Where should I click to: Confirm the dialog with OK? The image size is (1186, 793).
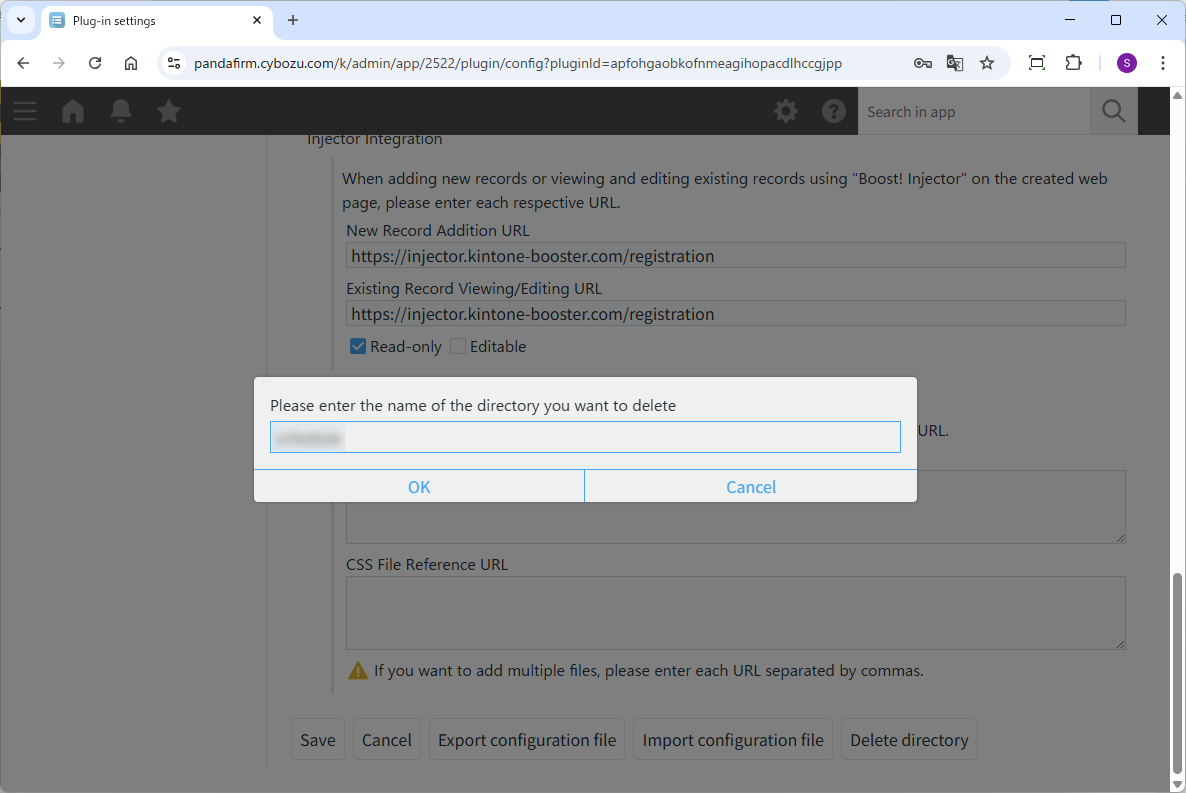point(419,487)
